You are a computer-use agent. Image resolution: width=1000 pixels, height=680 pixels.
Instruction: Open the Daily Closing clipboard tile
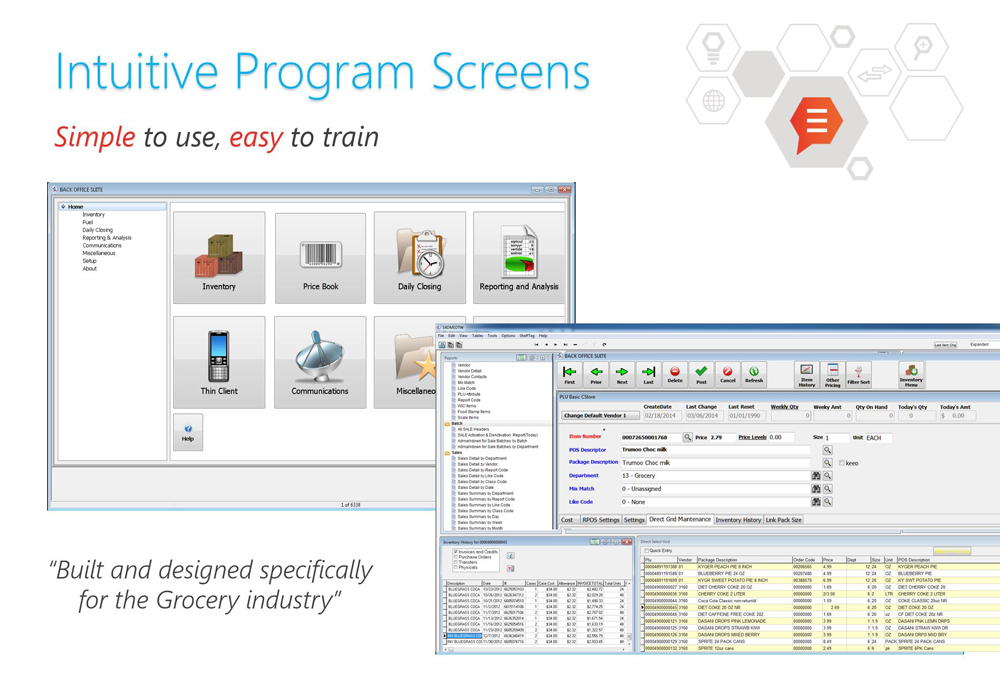[420, 258]
